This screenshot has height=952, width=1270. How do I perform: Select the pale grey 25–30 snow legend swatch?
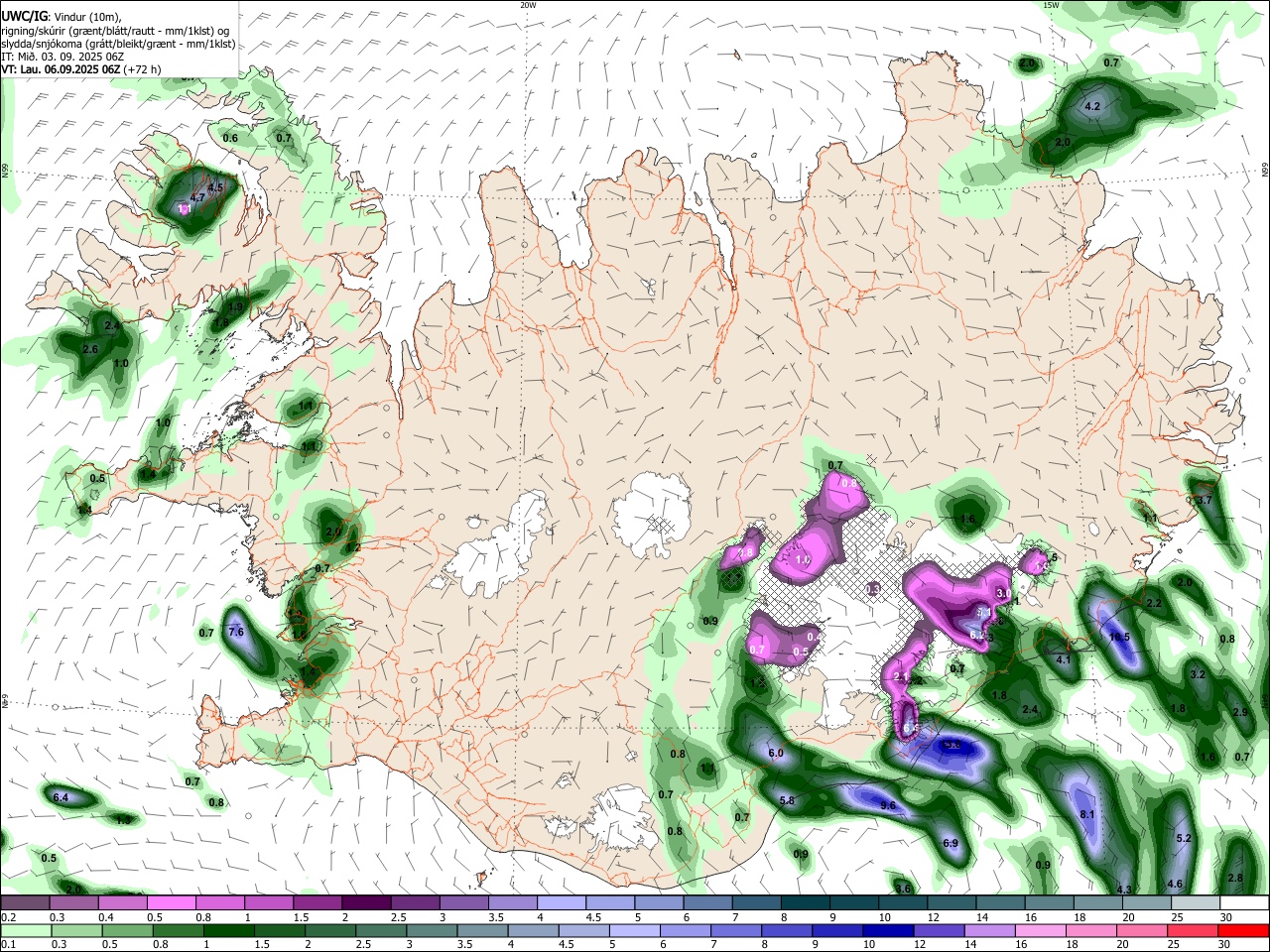(1196, 902)
